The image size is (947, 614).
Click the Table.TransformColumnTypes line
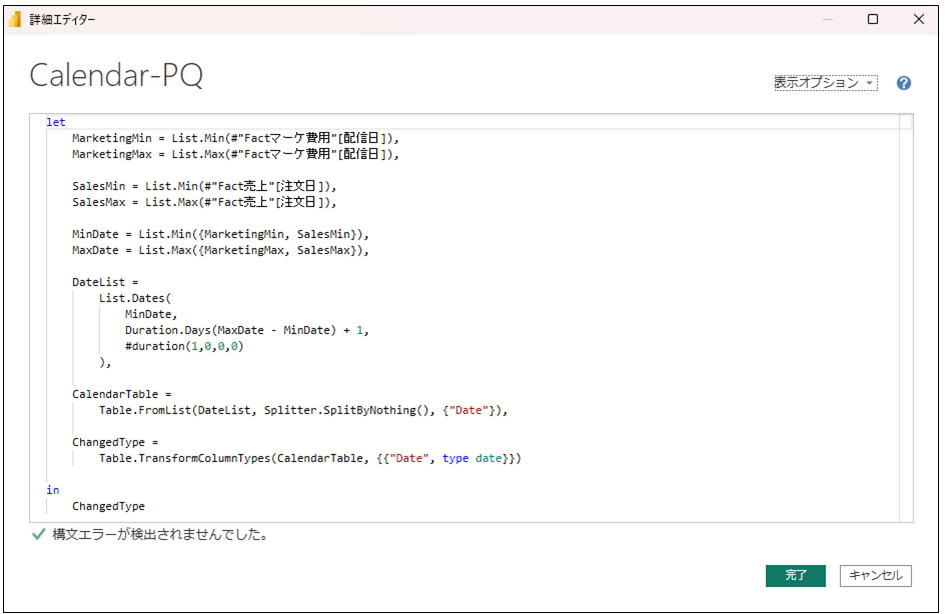(x=310, y=458)
